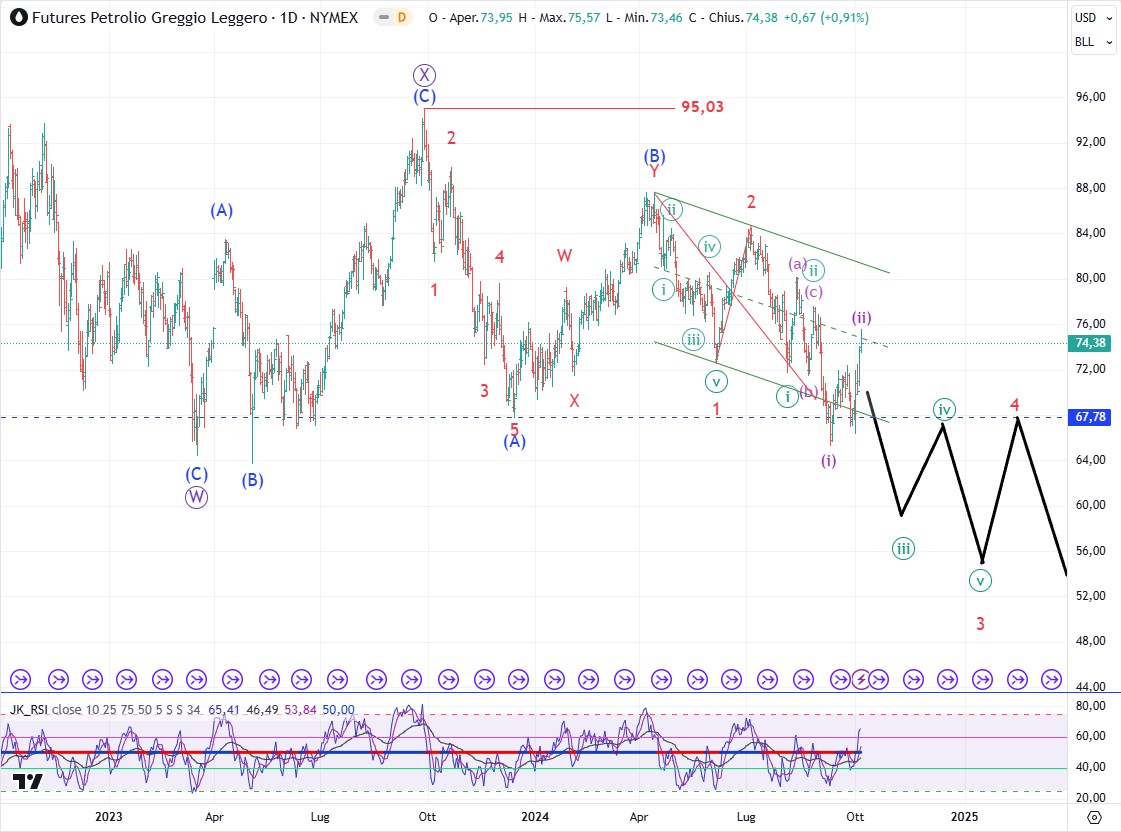Click the Chius. 74,38 close value
Image resolution: width=1121 pixels, height=832 pixels.
[x=743, y=18]
